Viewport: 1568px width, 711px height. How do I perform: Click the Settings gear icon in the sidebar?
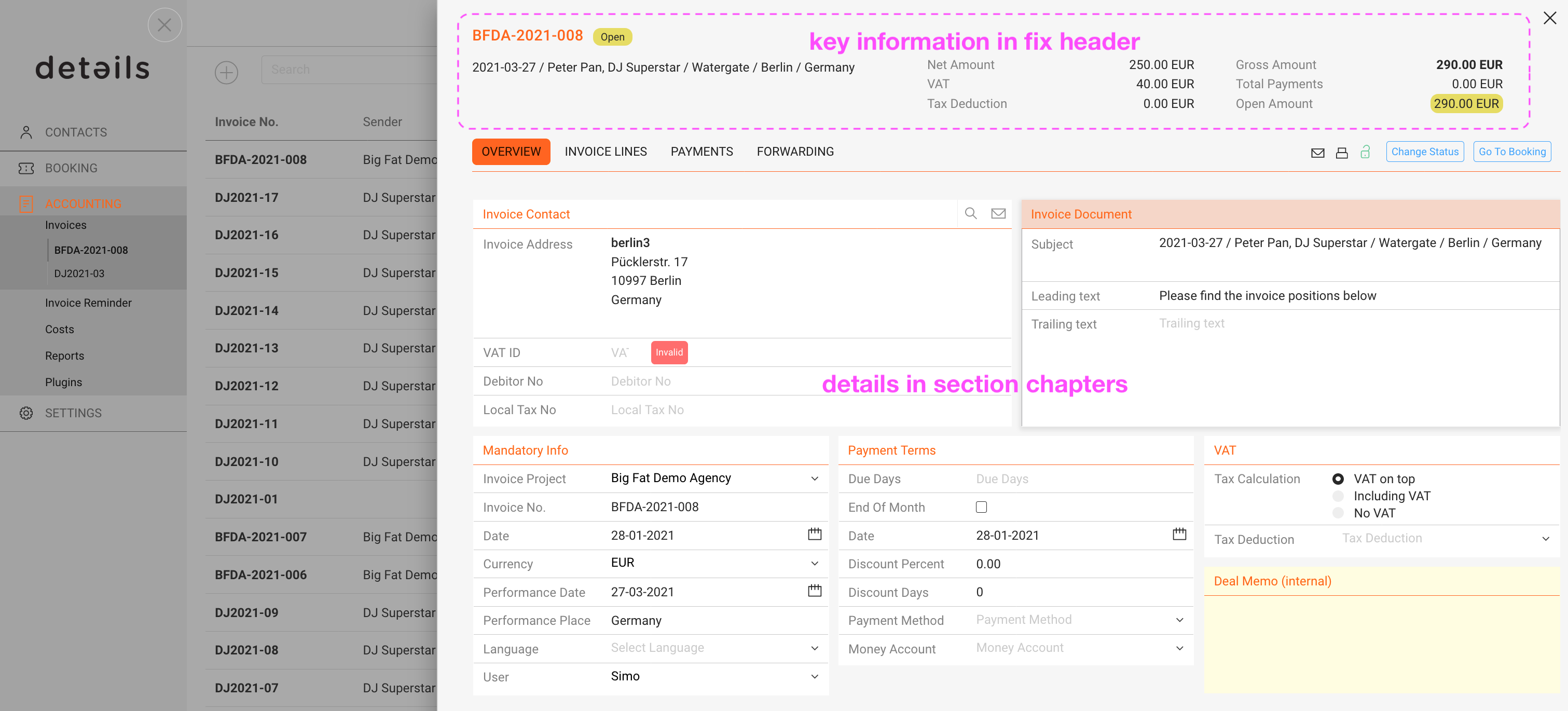click(x=25, y=413)
